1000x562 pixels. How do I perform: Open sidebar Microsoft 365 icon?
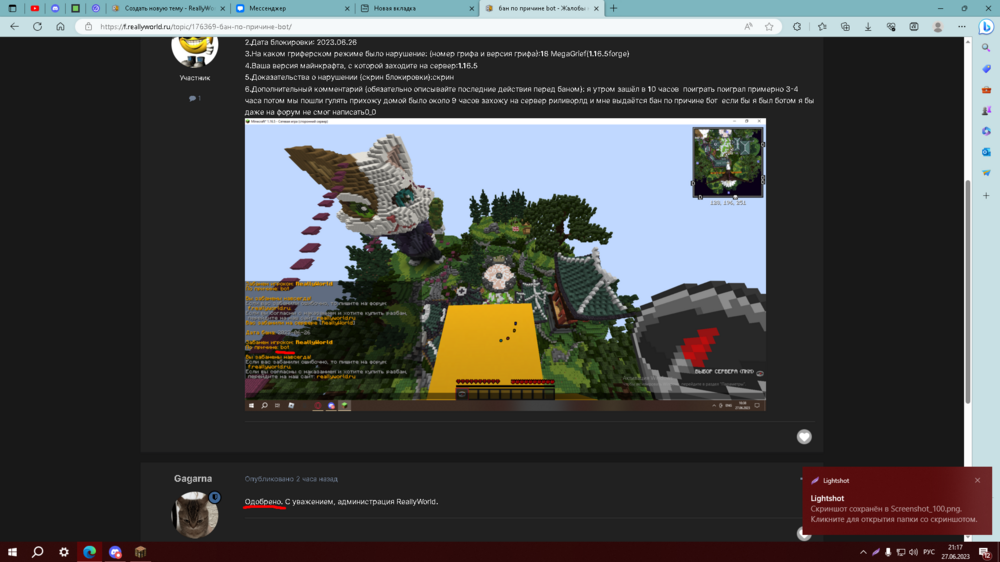click(986, 131)
